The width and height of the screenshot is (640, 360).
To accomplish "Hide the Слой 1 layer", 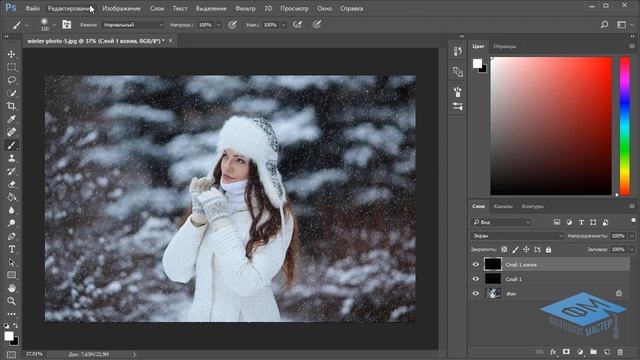I will coord(476,279).
